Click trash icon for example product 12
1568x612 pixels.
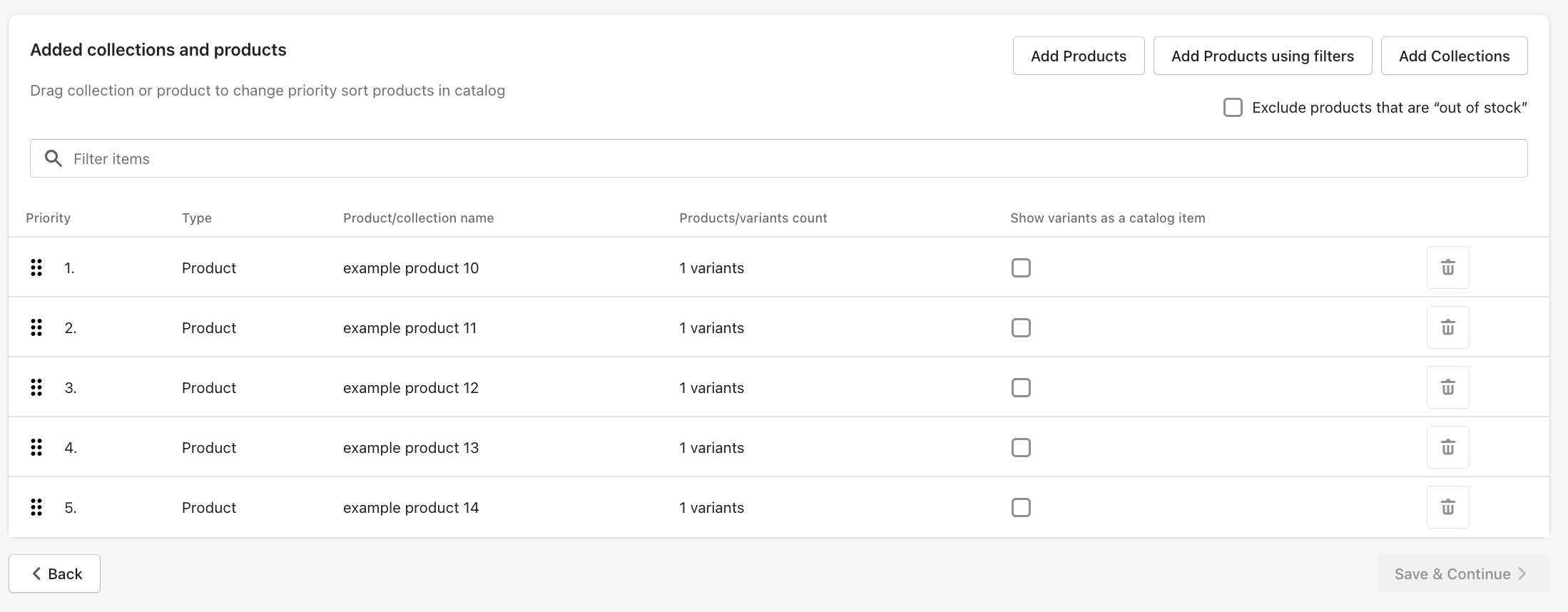(1447, 387)
